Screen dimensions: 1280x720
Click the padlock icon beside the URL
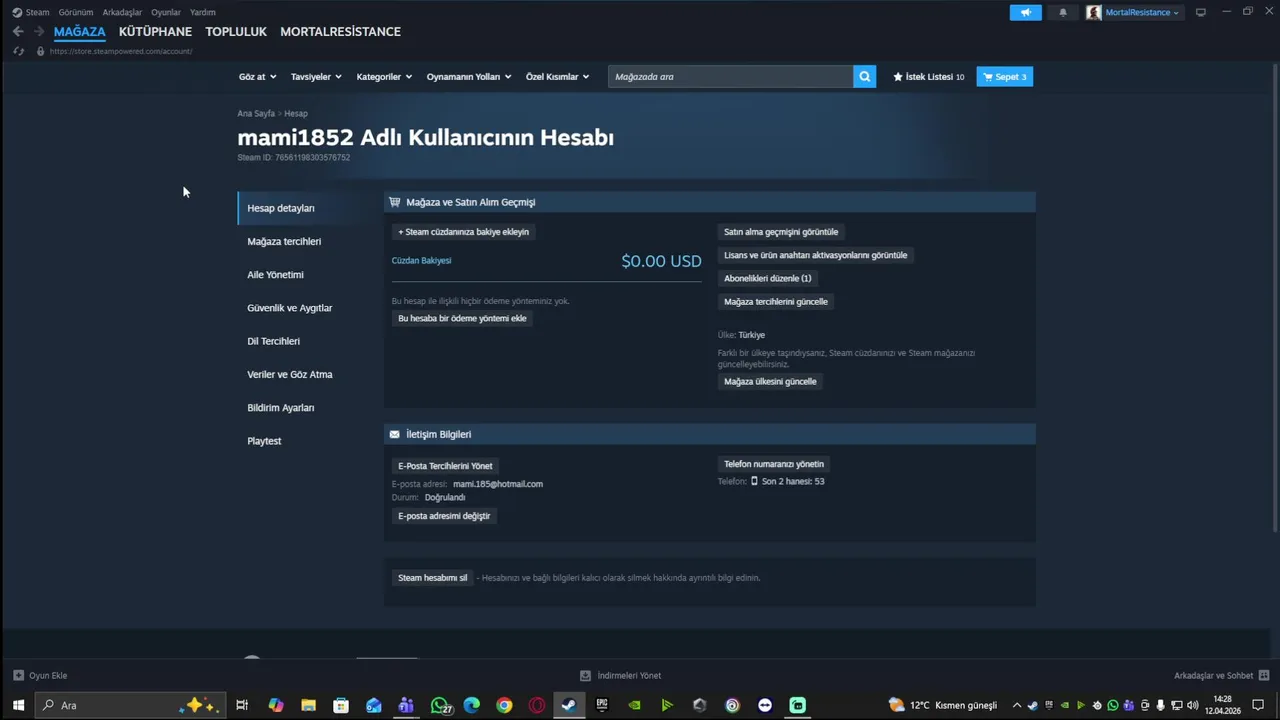[x=41, y=51]
